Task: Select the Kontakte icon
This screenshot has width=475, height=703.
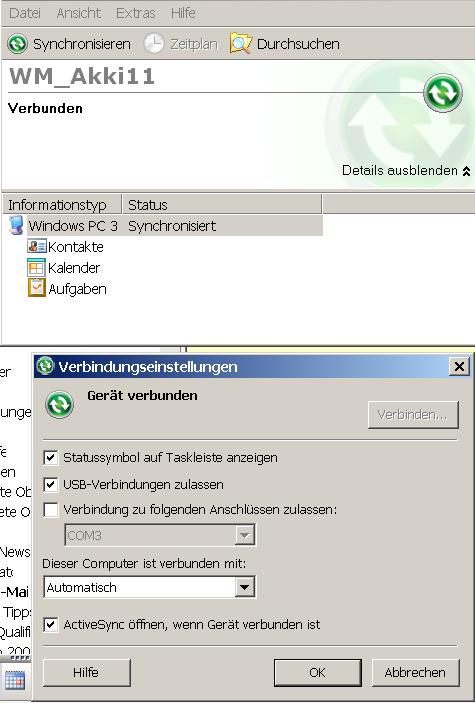Action: [37, 246]
